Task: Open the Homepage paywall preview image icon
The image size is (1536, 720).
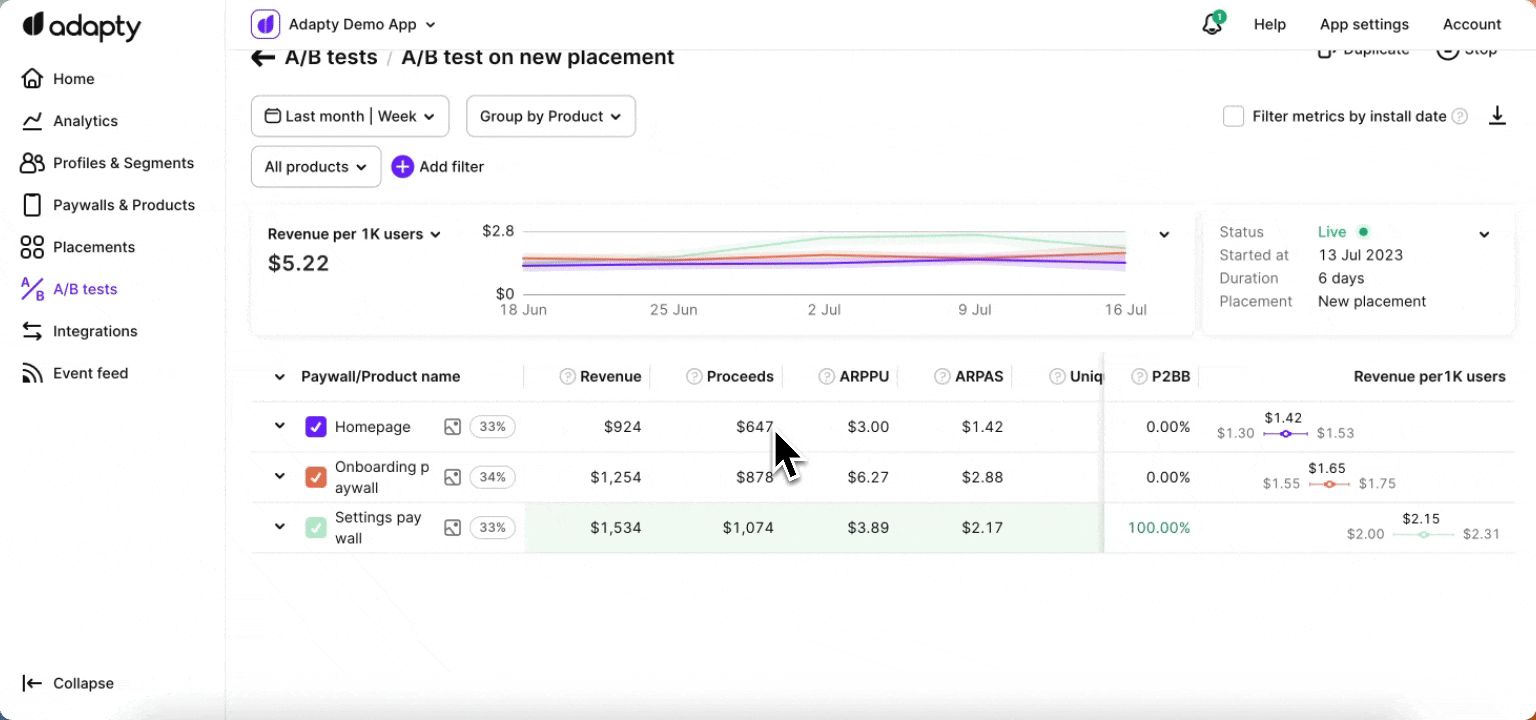Action: click(x=453, y=427)
